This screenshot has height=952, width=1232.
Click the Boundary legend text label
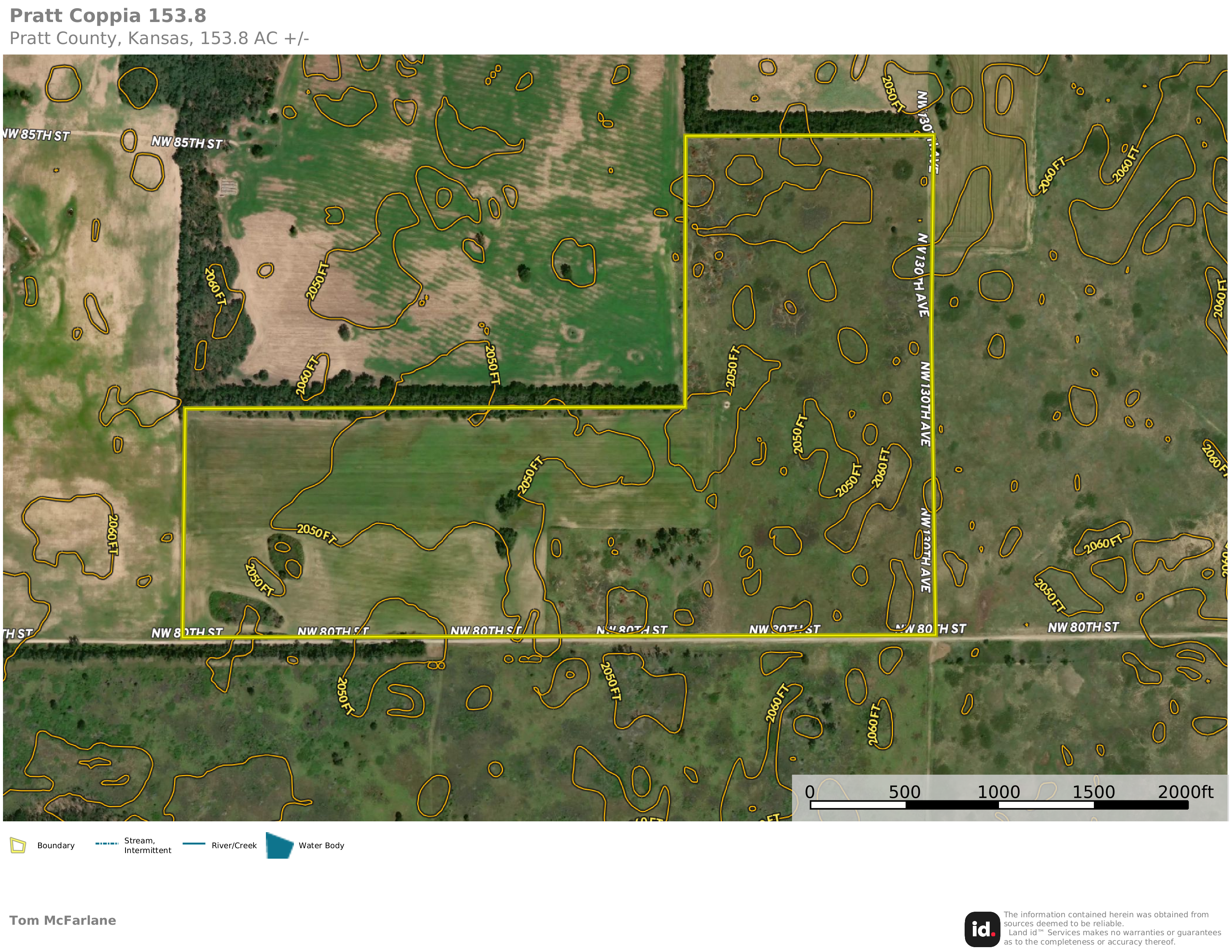(56, 845)
